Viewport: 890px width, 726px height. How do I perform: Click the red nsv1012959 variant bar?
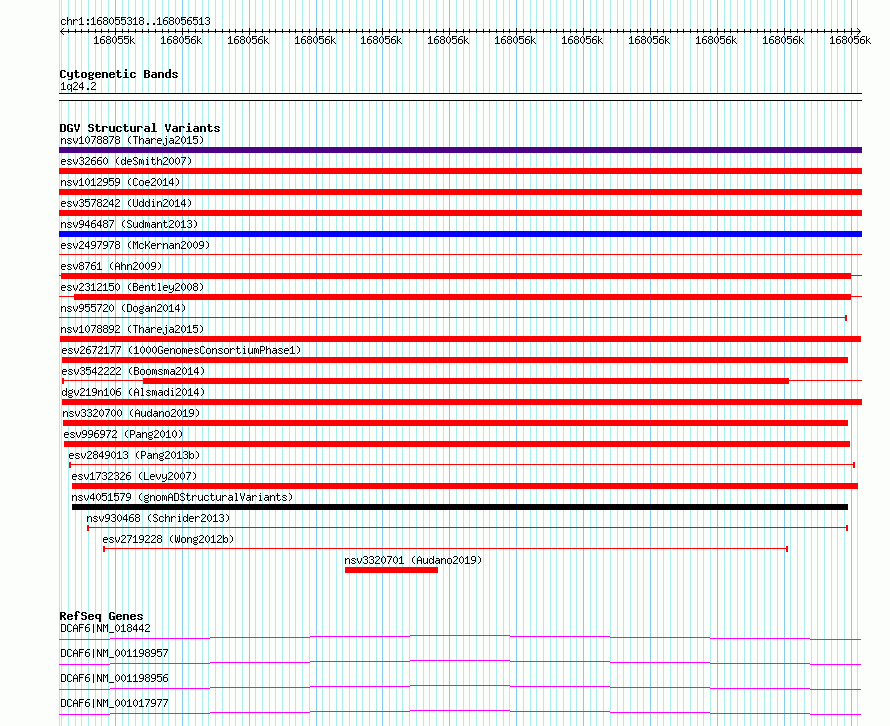tap(460, 192)
